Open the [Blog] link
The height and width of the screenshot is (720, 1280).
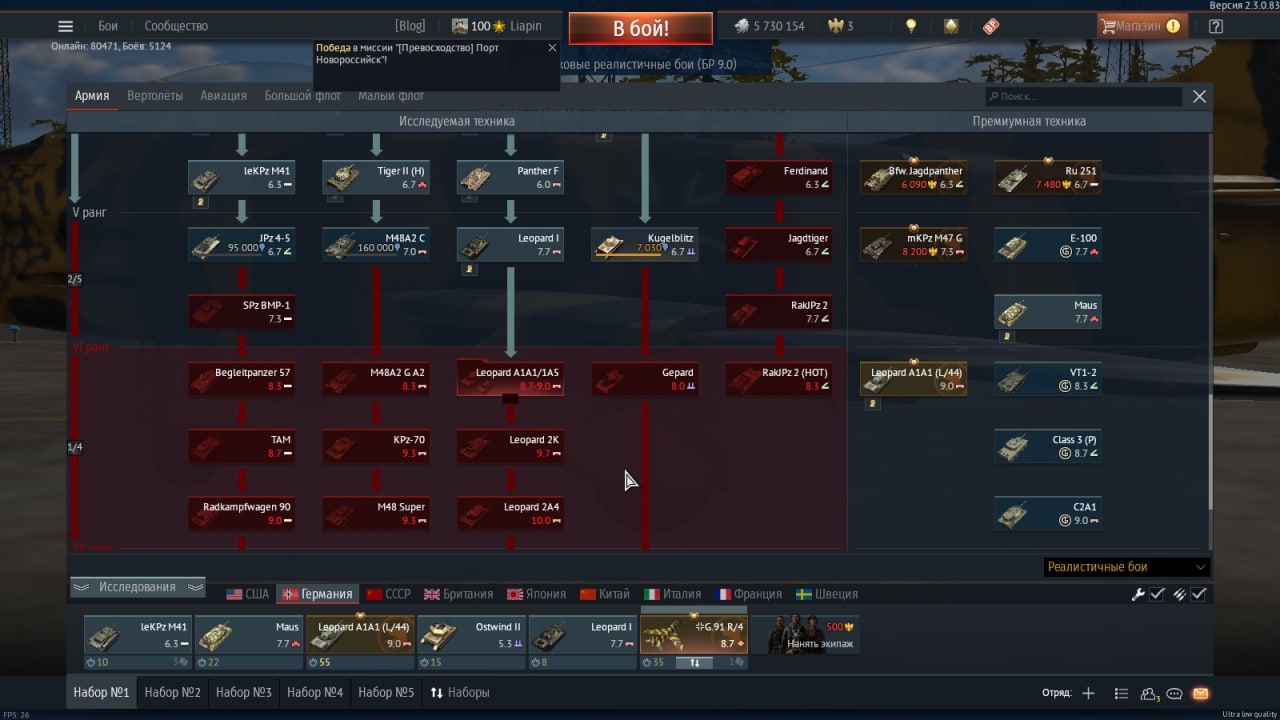[x=410, y=26]
